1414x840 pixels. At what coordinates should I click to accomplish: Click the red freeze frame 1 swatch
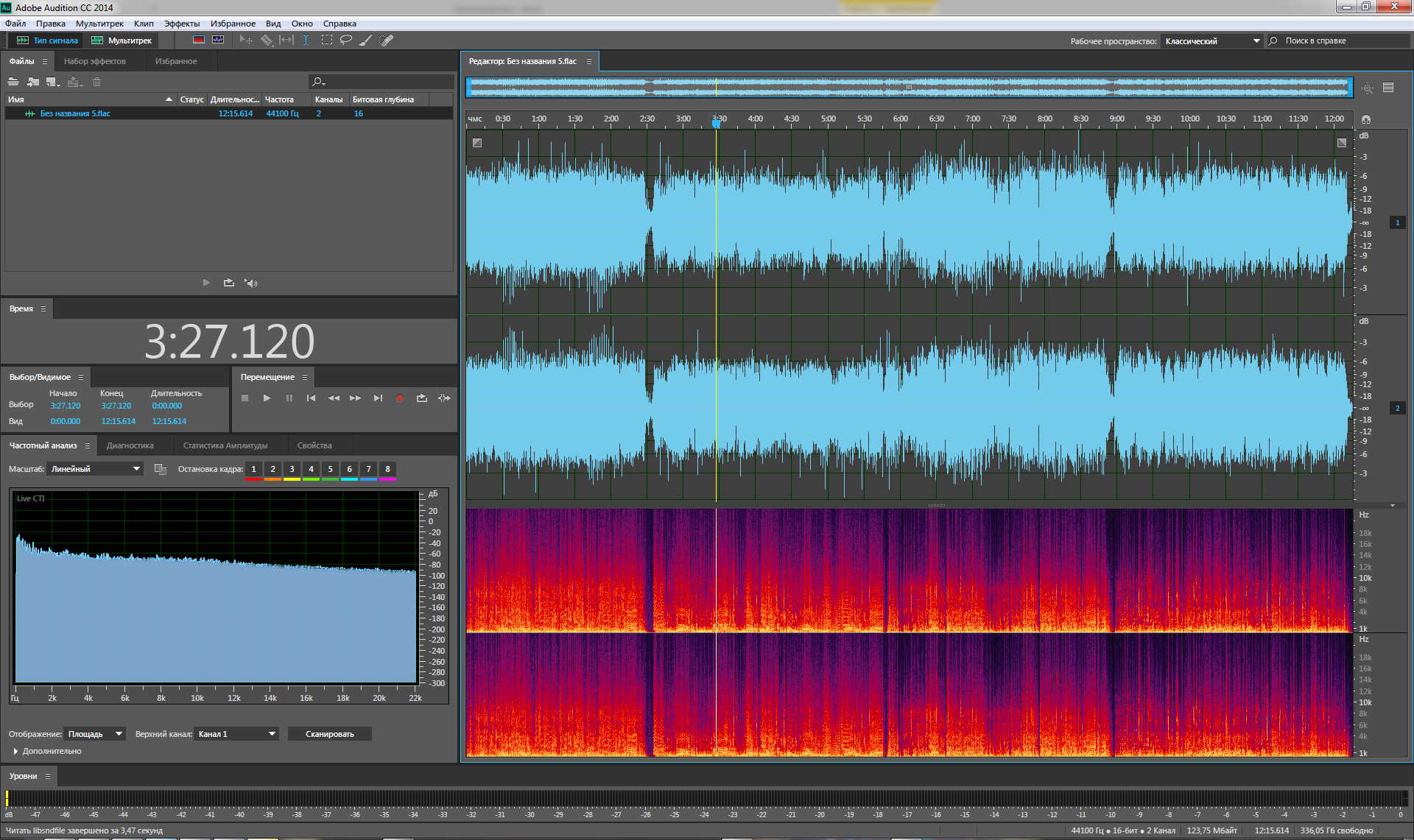(253, 479)
